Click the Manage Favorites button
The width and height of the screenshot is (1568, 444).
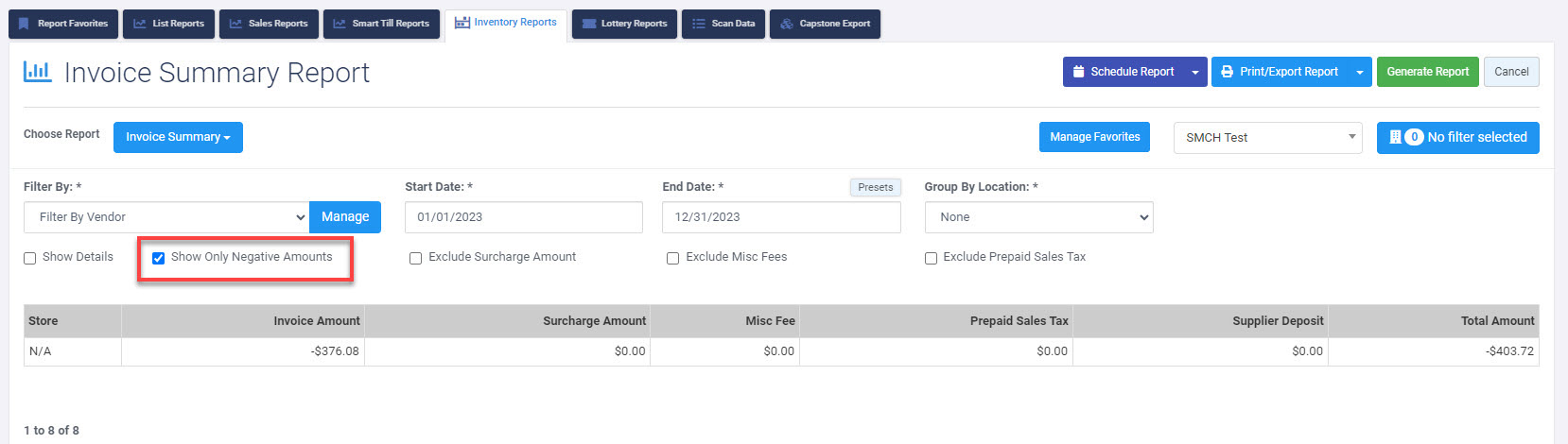tap(1094, 137)
